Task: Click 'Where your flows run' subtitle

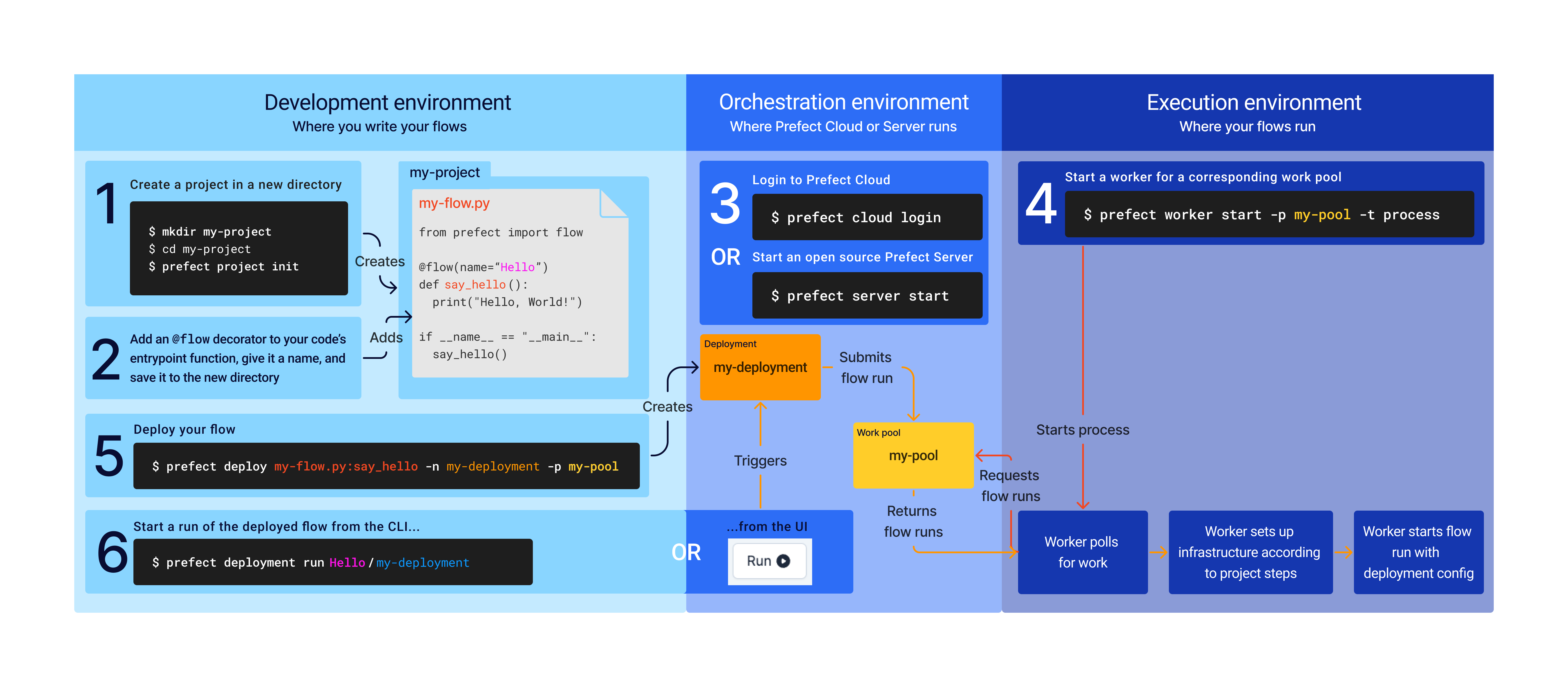Action: tap(1247, 127)
